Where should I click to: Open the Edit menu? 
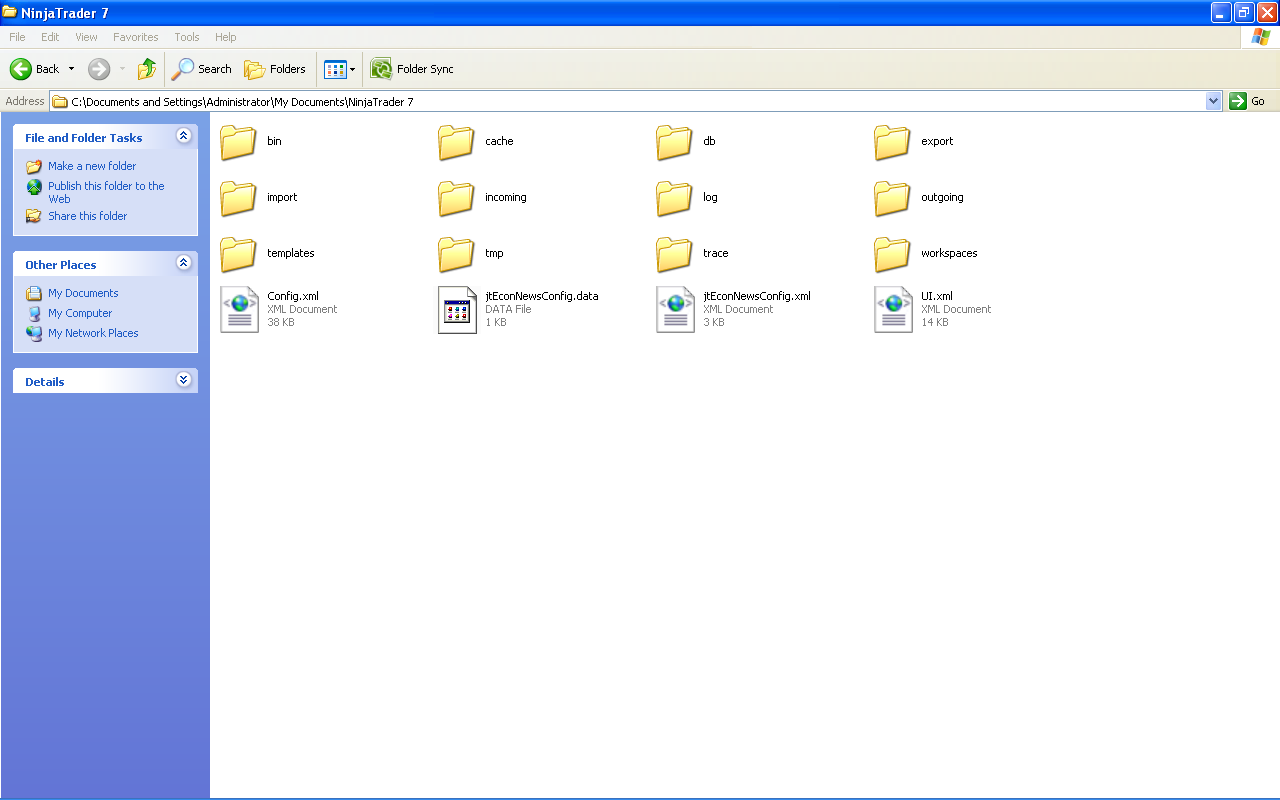point(50,37)
